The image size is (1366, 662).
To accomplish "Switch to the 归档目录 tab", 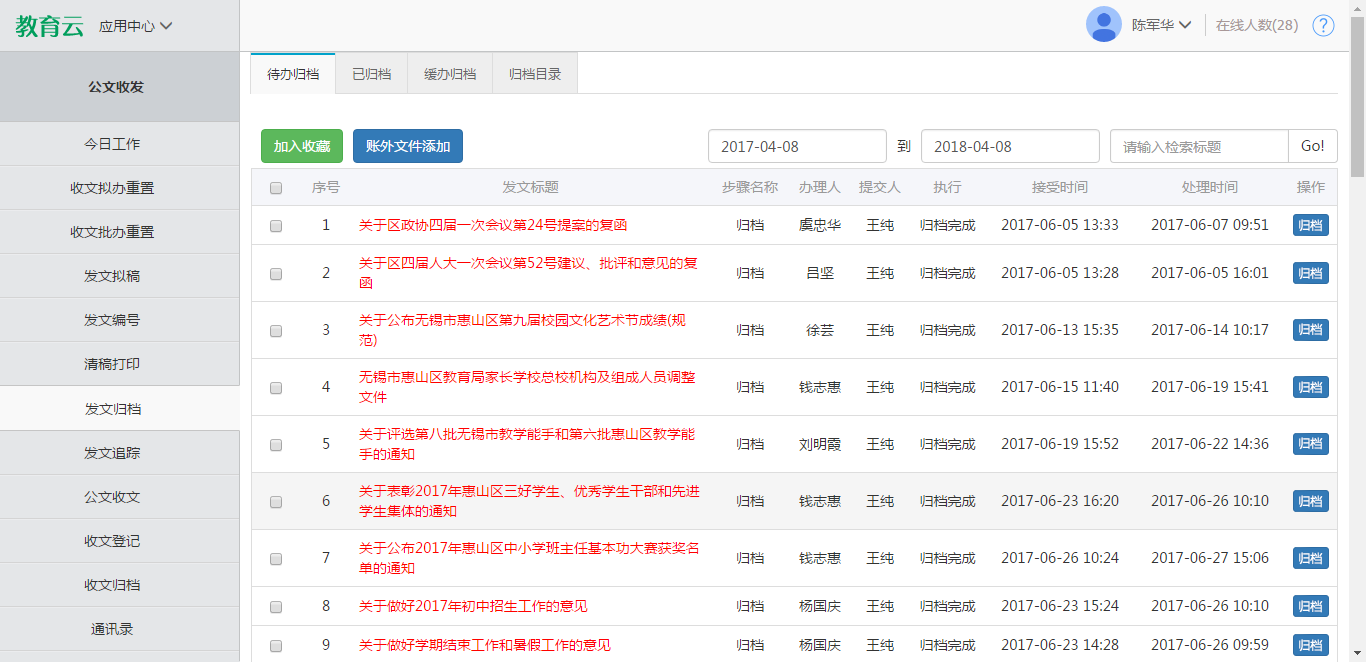I will tap(535, 74).
